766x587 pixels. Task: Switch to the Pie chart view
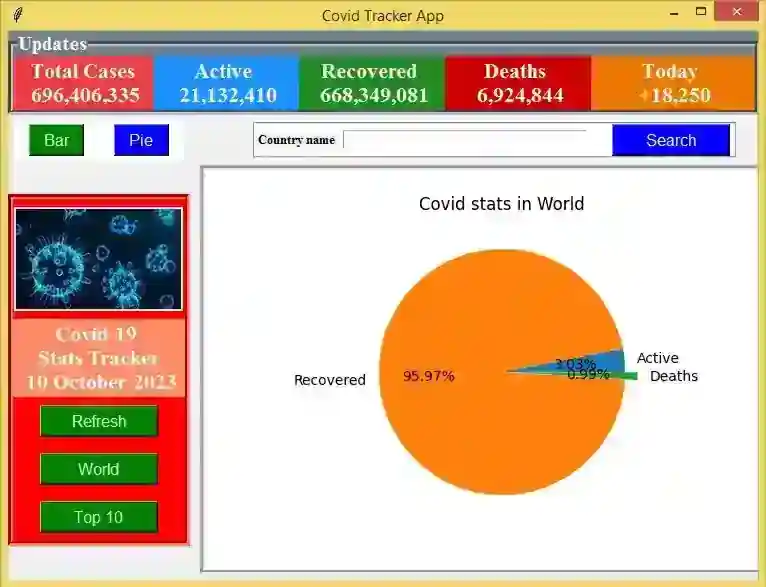click(141, 140)
